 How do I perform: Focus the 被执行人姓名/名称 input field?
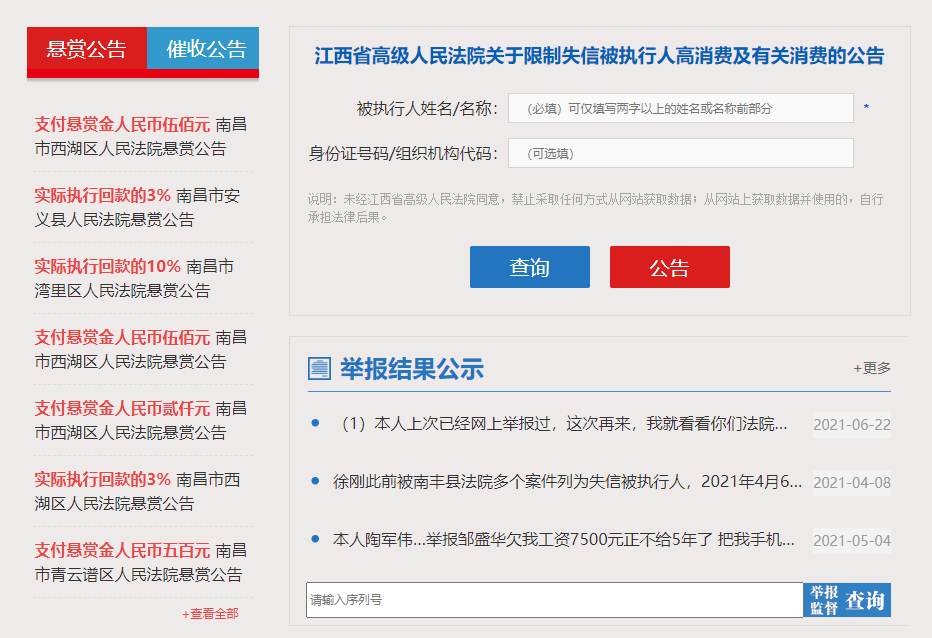[681, 108]
